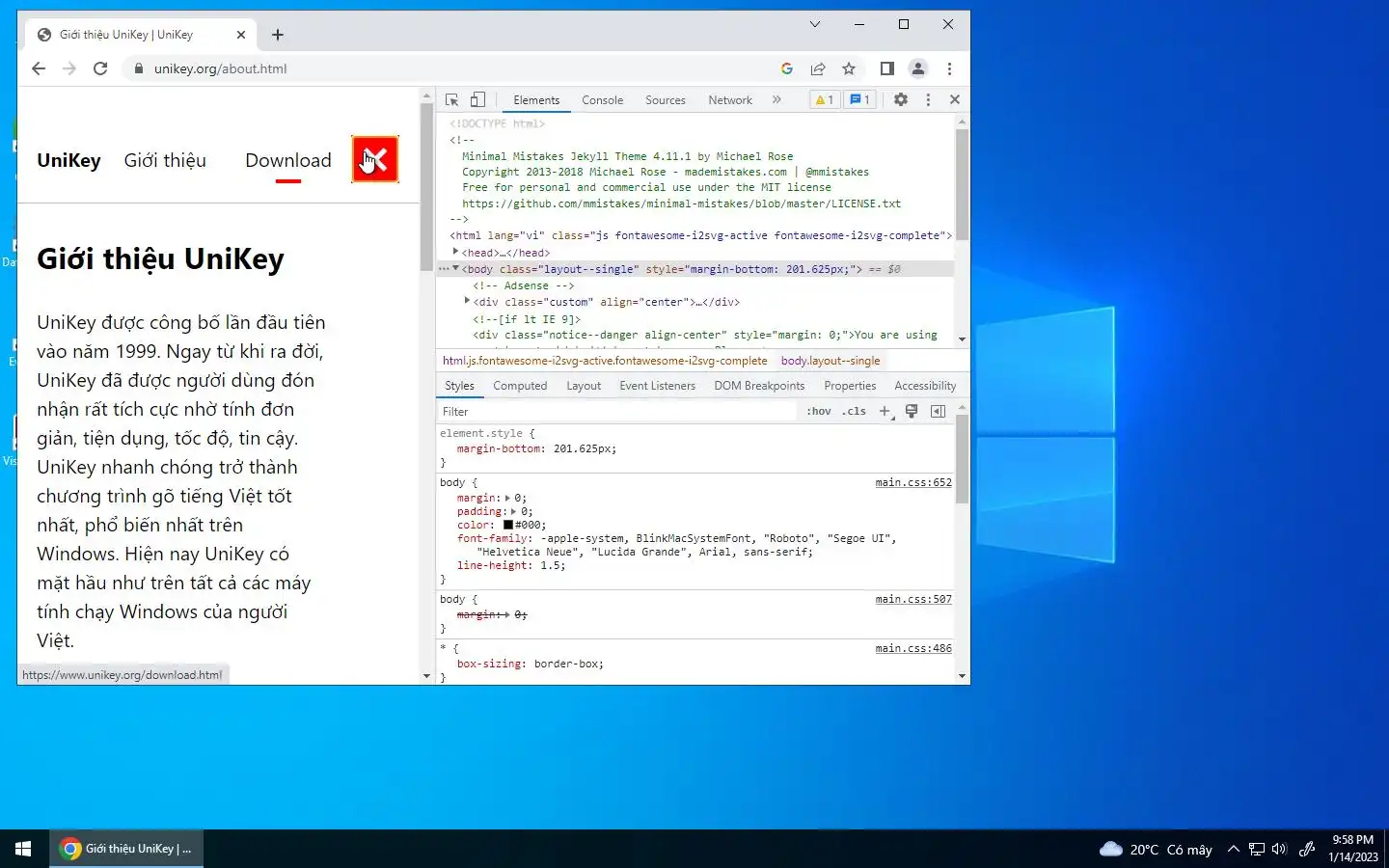
Task: Bookmark this page with the star icon
Action: 849,68
